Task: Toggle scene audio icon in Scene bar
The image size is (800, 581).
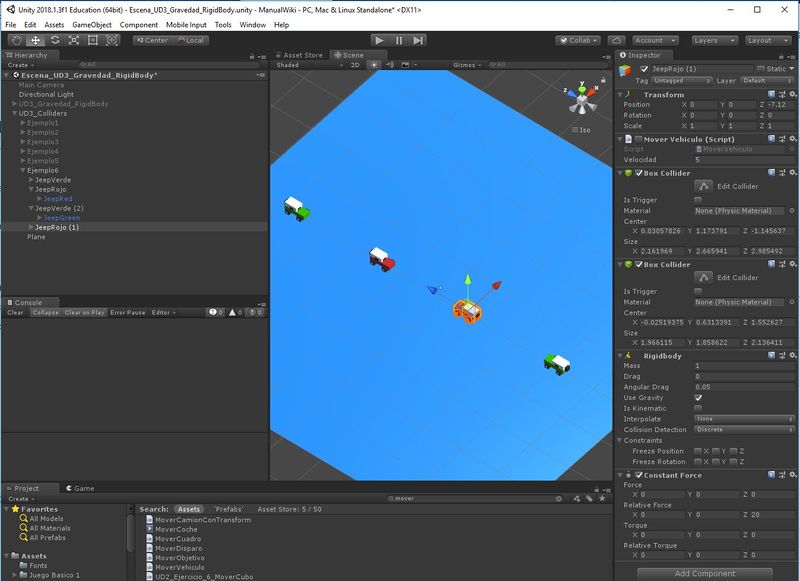Action: click(x=390, y=65)
